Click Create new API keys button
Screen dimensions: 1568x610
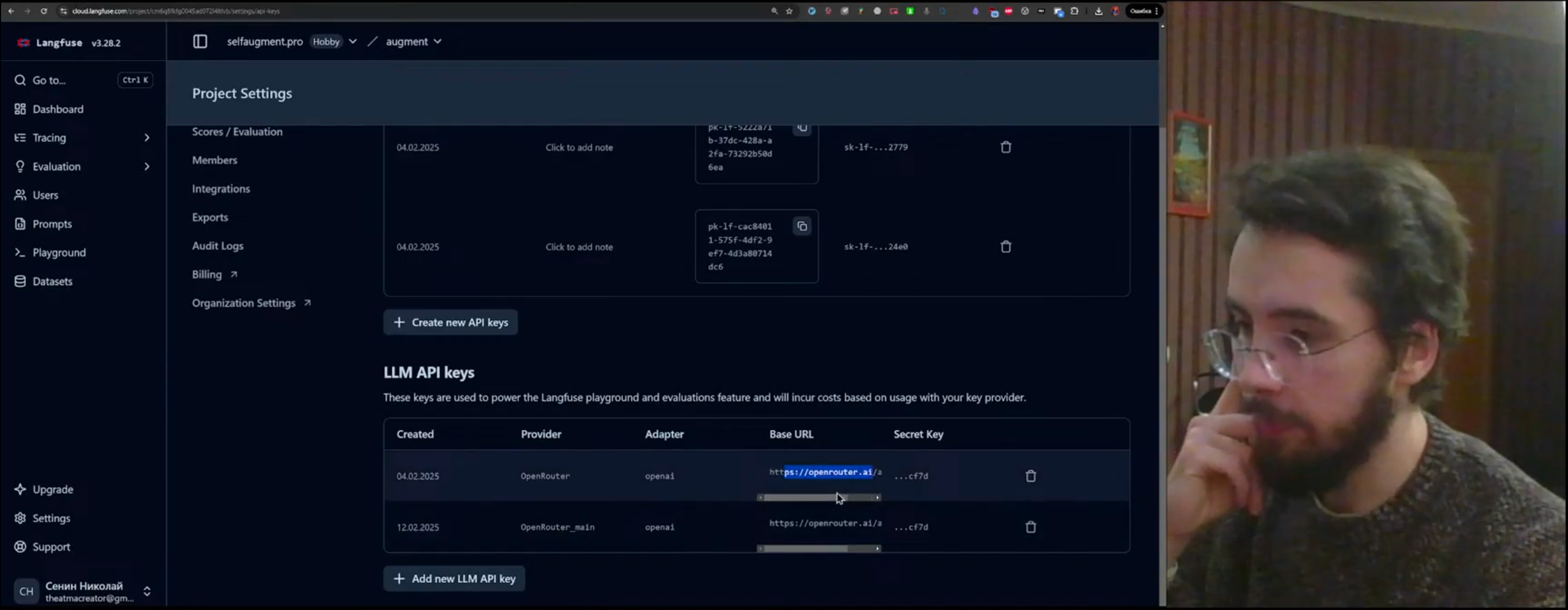pyautogui.click(x=450, y=322)
